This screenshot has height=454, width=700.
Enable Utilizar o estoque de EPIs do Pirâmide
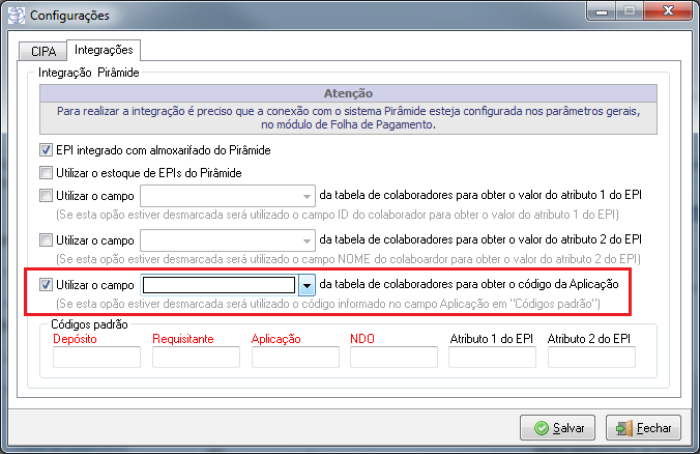(x=46, y=173)
